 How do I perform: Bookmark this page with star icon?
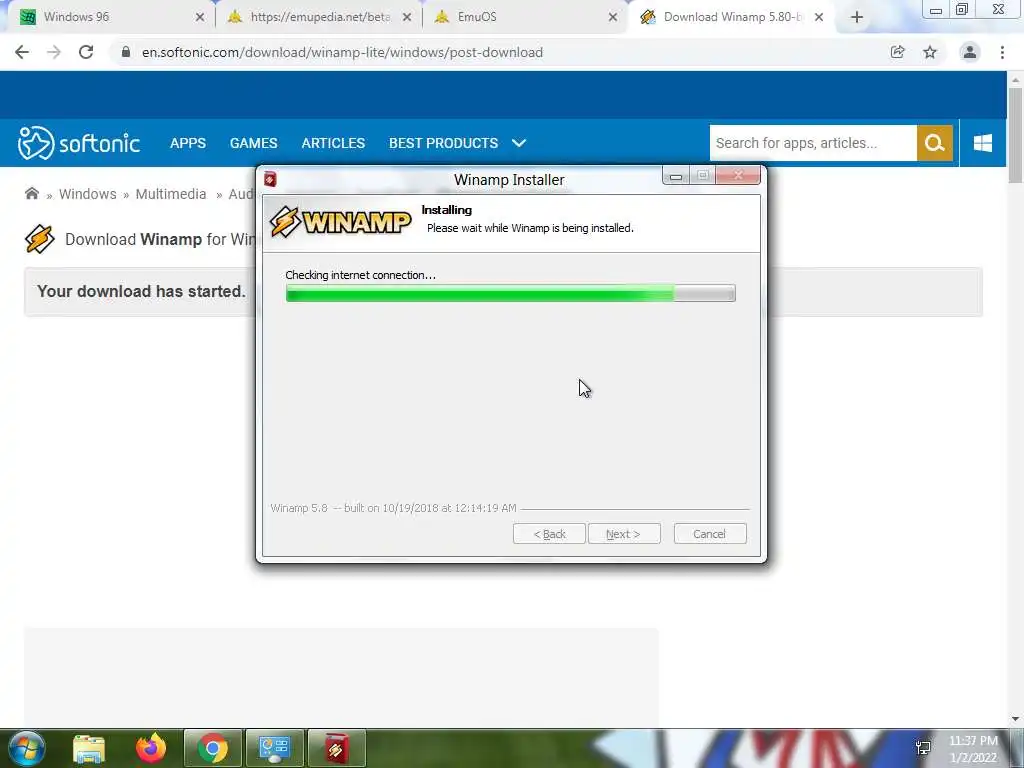point(930,52)
